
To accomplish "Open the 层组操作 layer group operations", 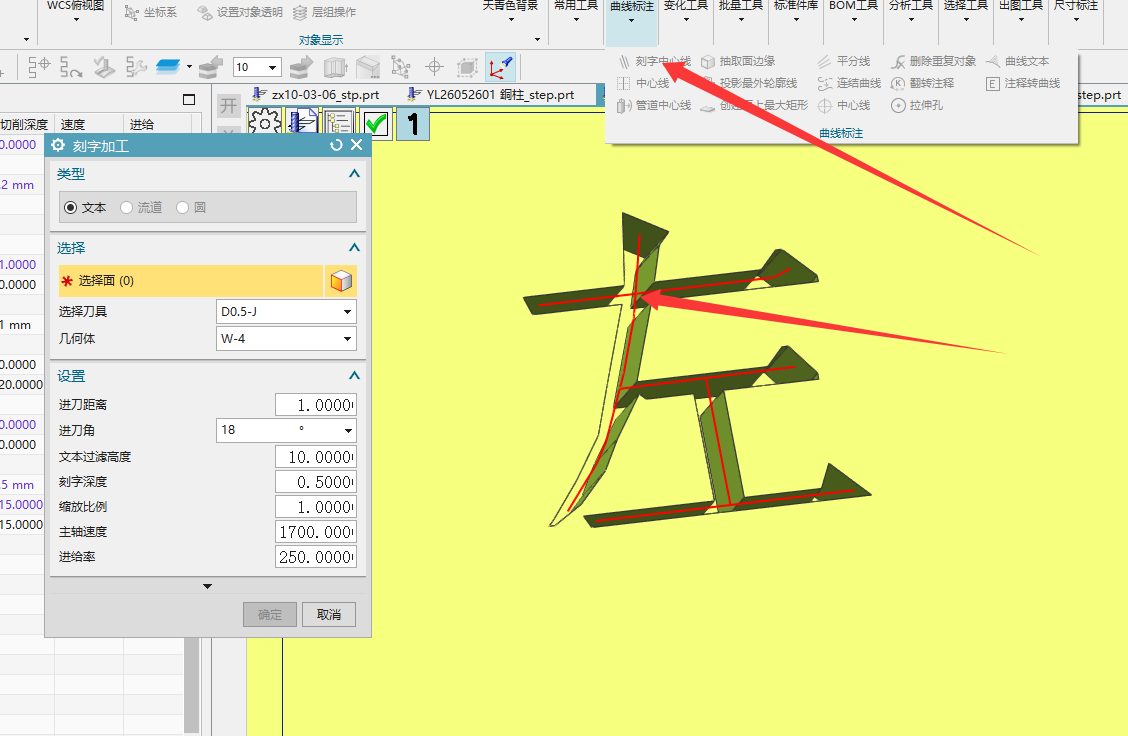I will [324, 12].
